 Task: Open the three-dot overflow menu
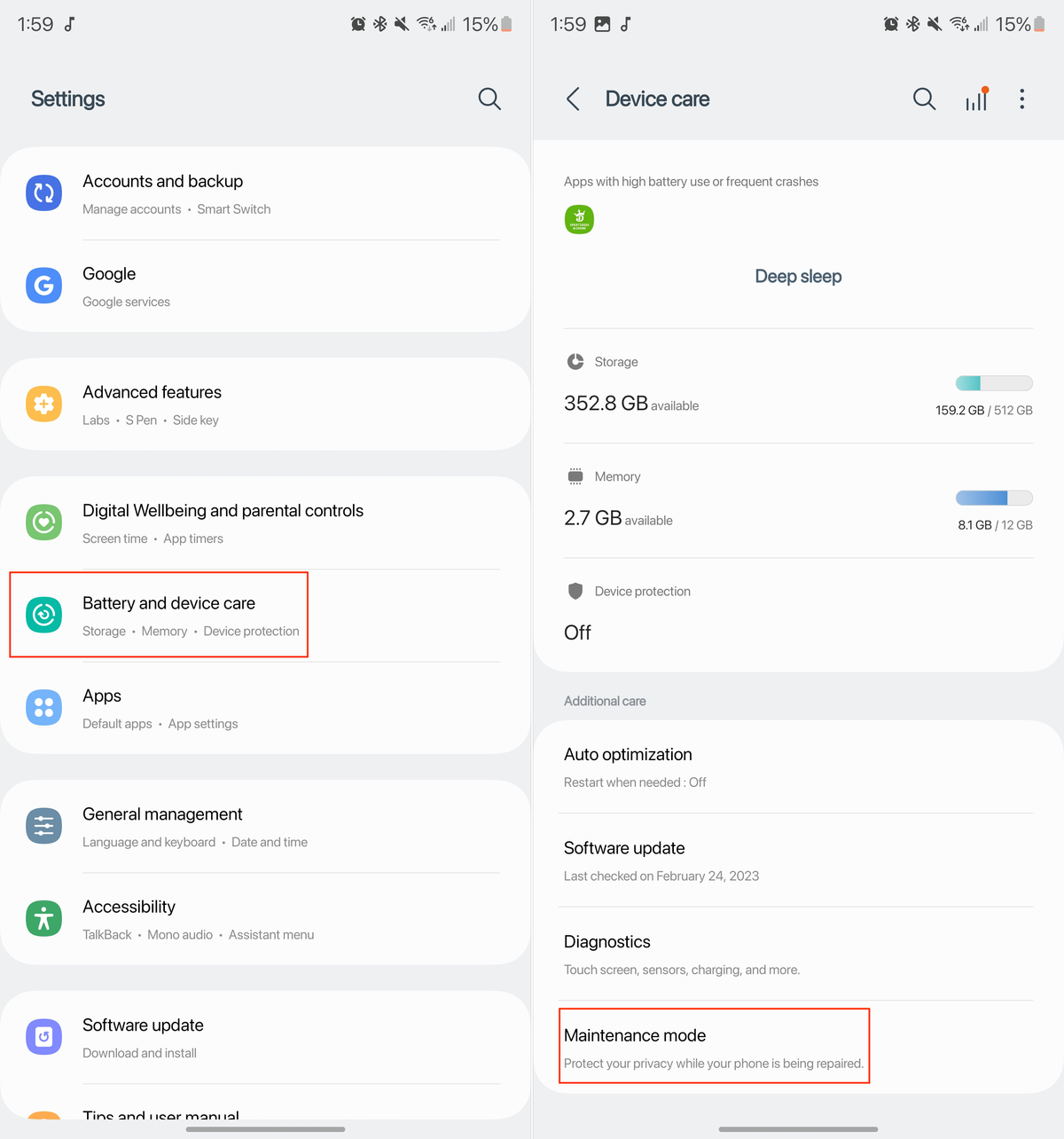[x=1021, y=99]
